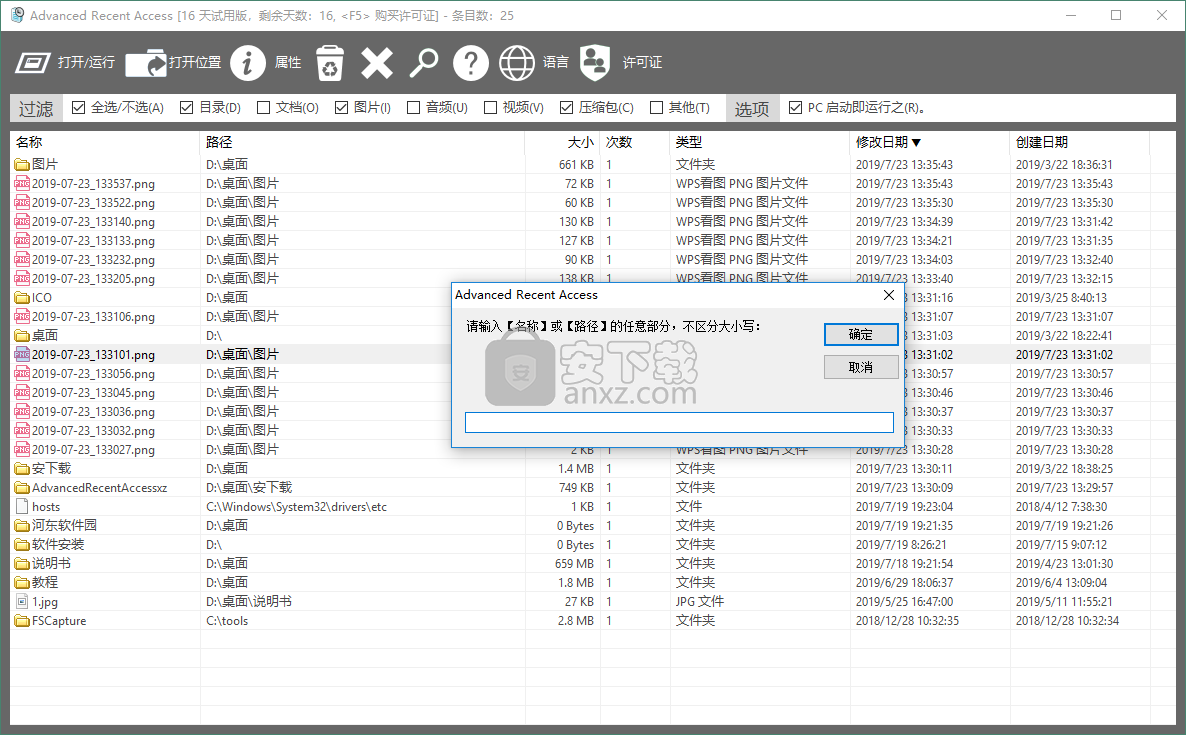Sort by Type (类型) column header
Screen dimensions: 1186x735
coord(759,142)
